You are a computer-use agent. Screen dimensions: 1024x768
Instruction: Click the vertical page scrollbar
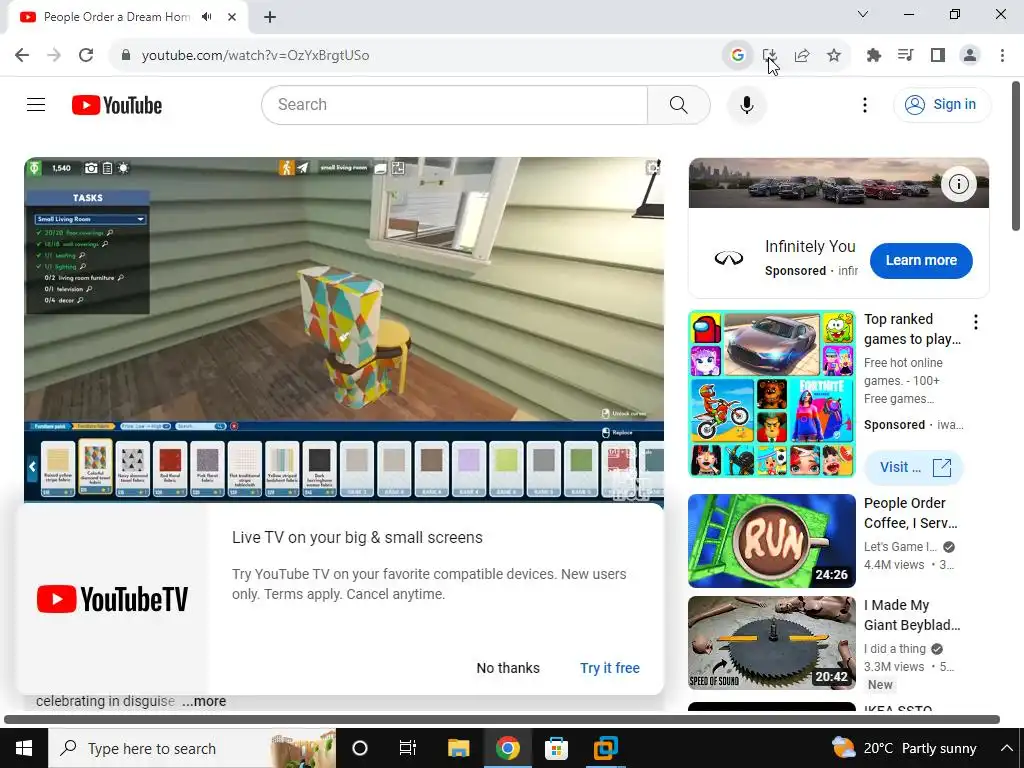click(1016, 156)
